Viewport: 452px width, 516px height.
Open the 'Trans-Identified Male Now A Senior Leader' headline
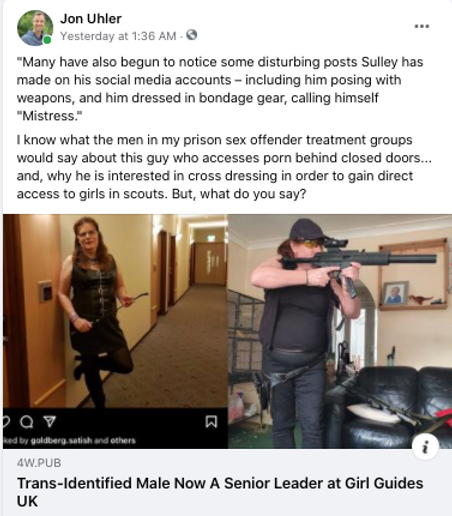click(x=220, y=492)
